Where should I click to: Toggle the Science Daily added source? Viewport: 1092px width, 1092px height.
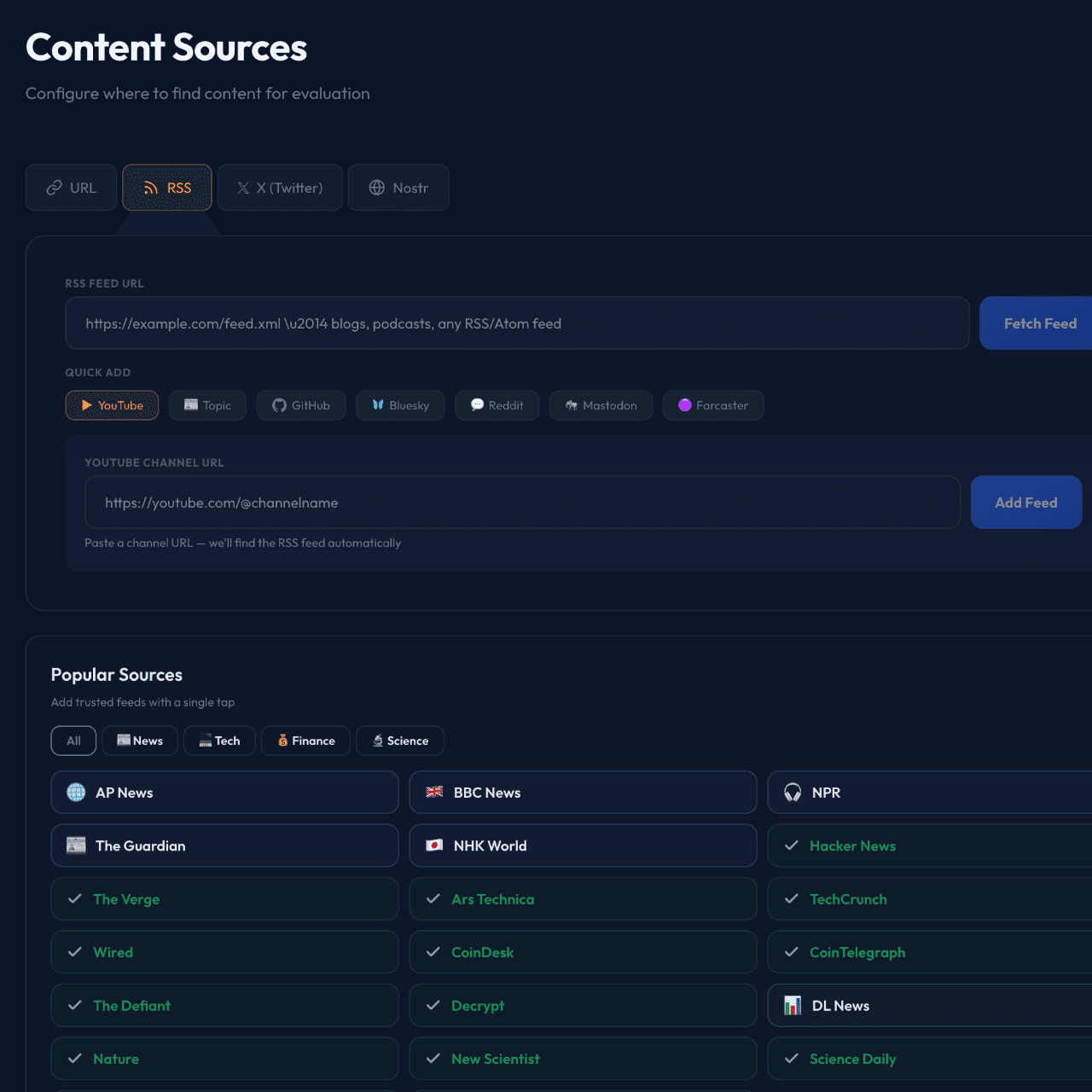tap(930, 1059)
